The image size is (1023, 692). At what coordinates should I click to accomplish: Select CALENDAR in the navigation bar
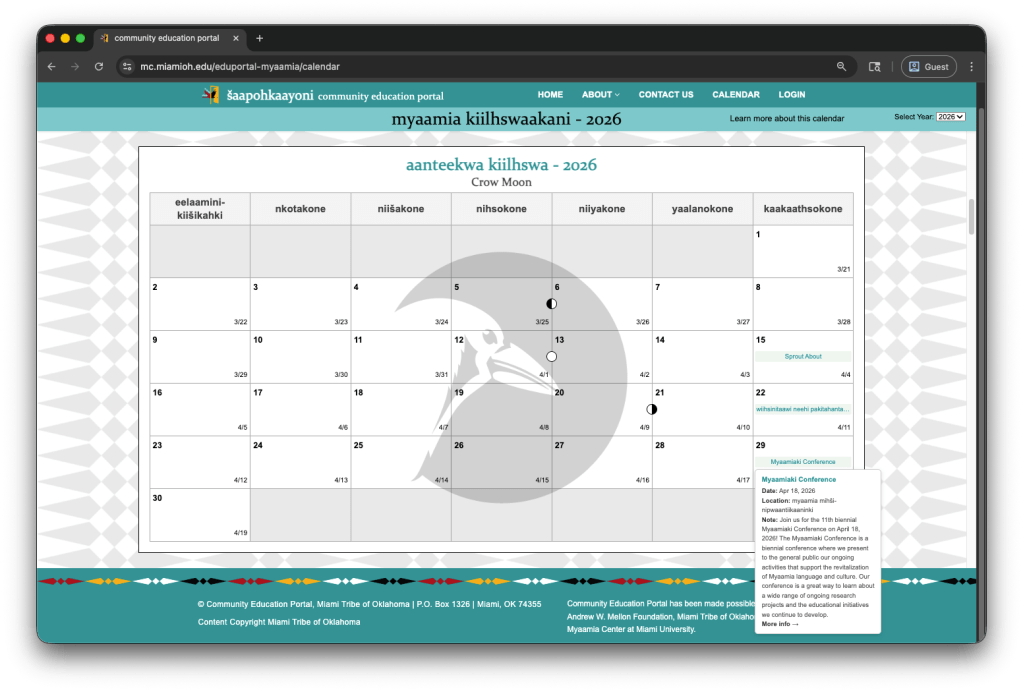click(736, 94)
